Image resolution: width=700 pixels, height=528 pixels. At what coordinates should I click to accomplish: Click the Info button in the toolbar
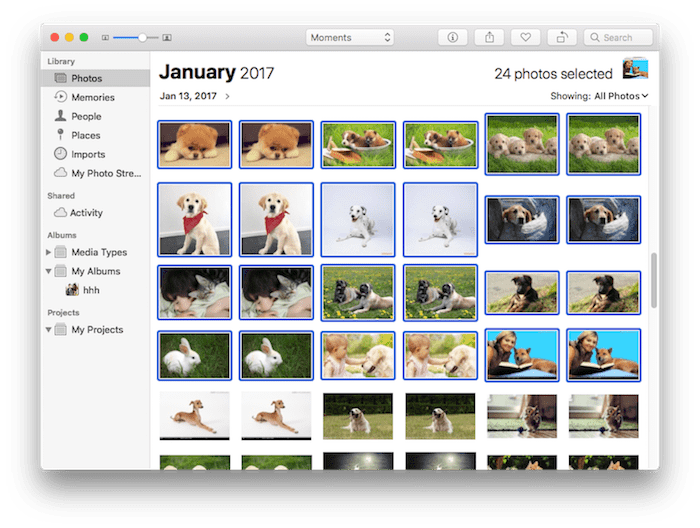coord(452,37)
